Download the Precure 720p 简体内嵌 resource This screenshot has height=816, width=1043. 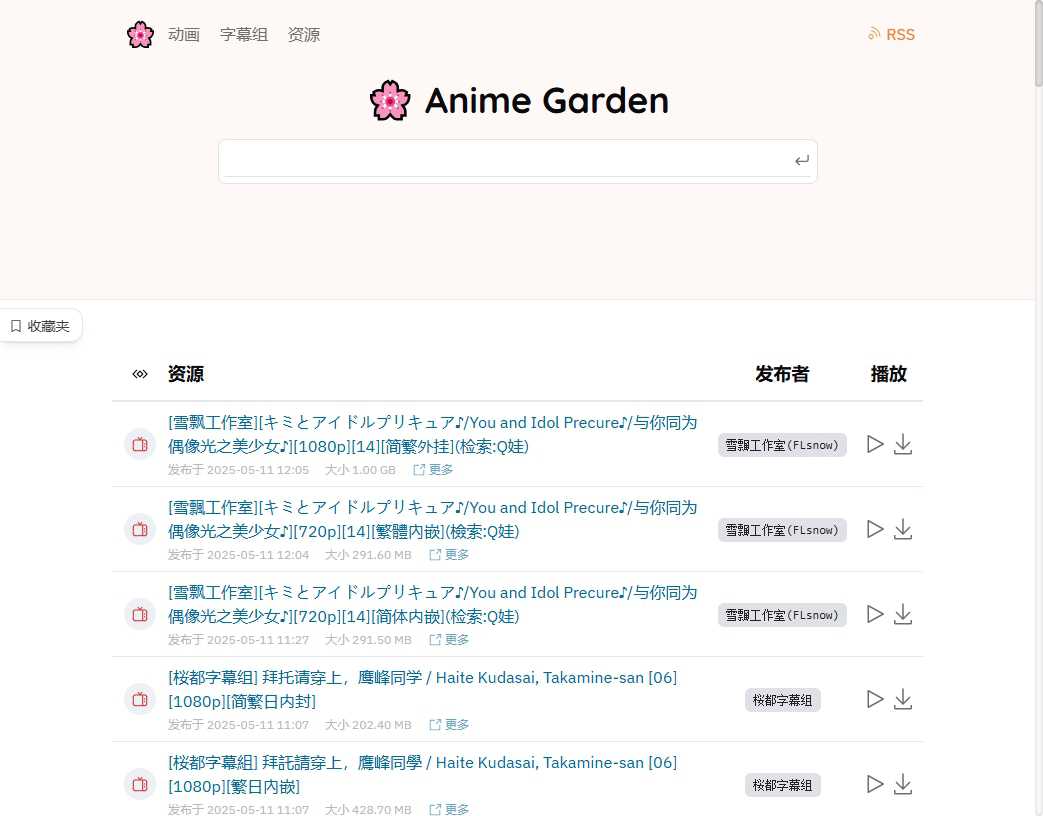pyautogui.click(x=903, y=614)
